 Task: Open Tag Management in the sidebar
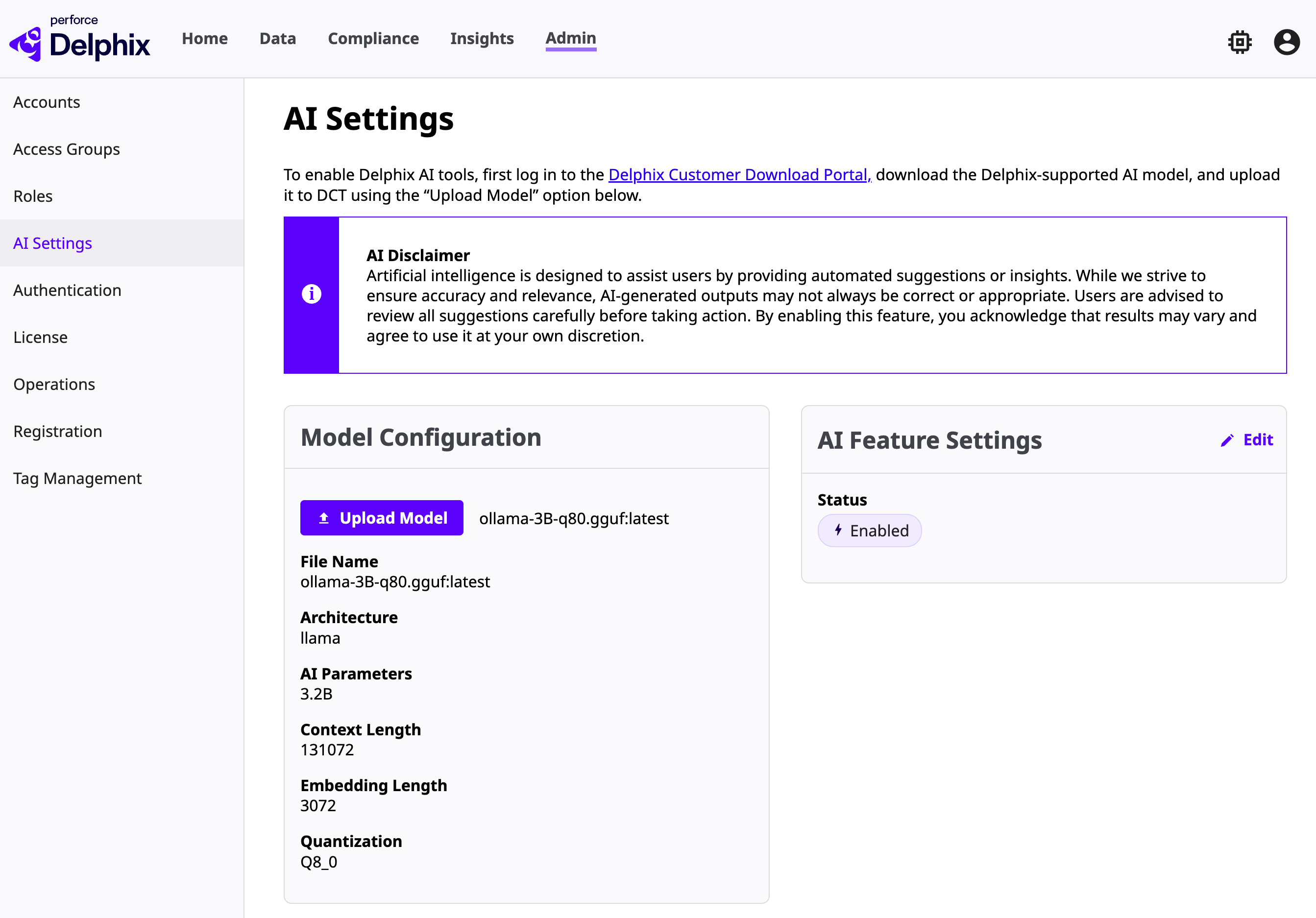point(122,478)
